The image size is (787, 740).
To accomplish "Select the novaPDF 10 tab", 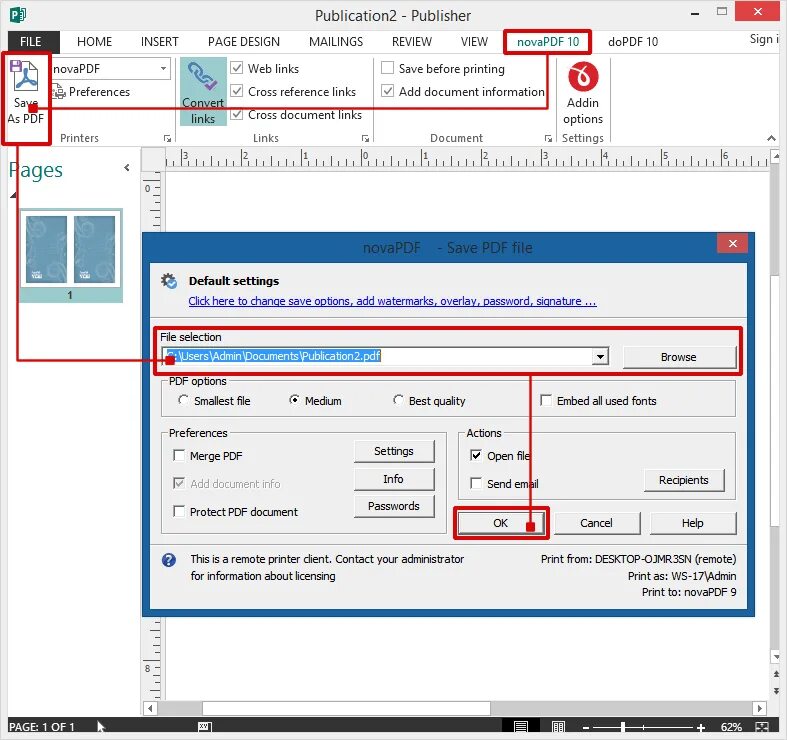I will (548, 42).
